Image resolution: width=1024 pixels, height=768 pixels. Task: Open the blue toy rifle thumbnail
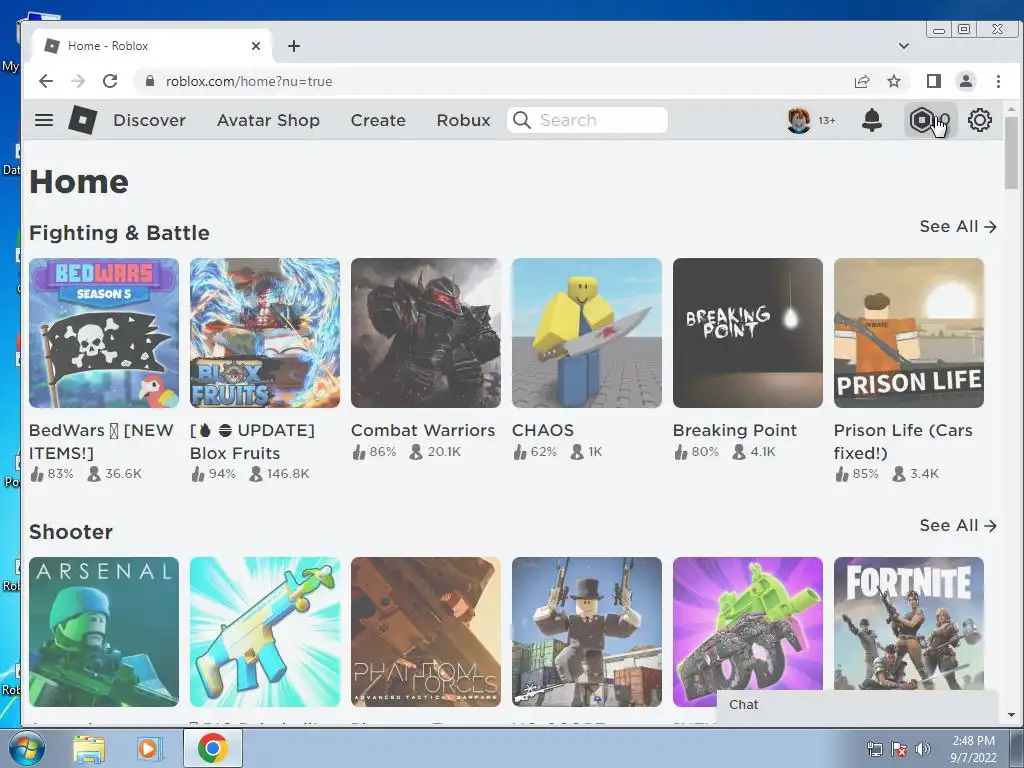pyautogui.click(x=264, y=632)
